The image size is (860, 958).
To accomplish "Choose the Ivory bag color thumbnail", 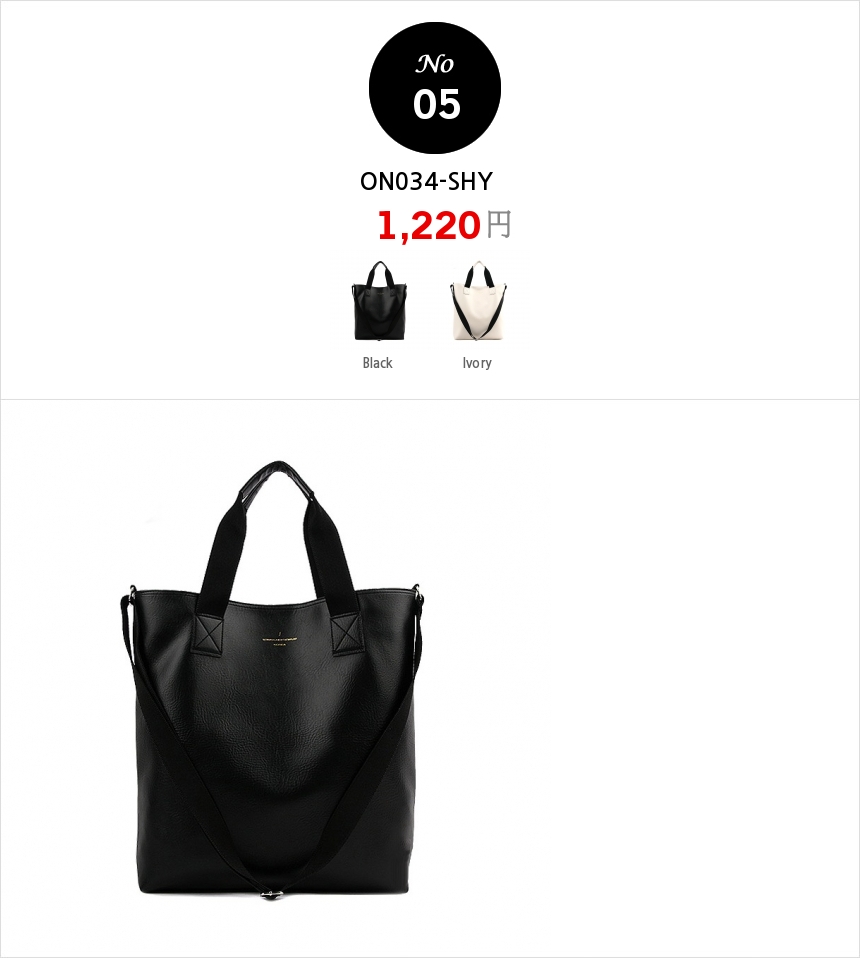I will coord(478,301).
